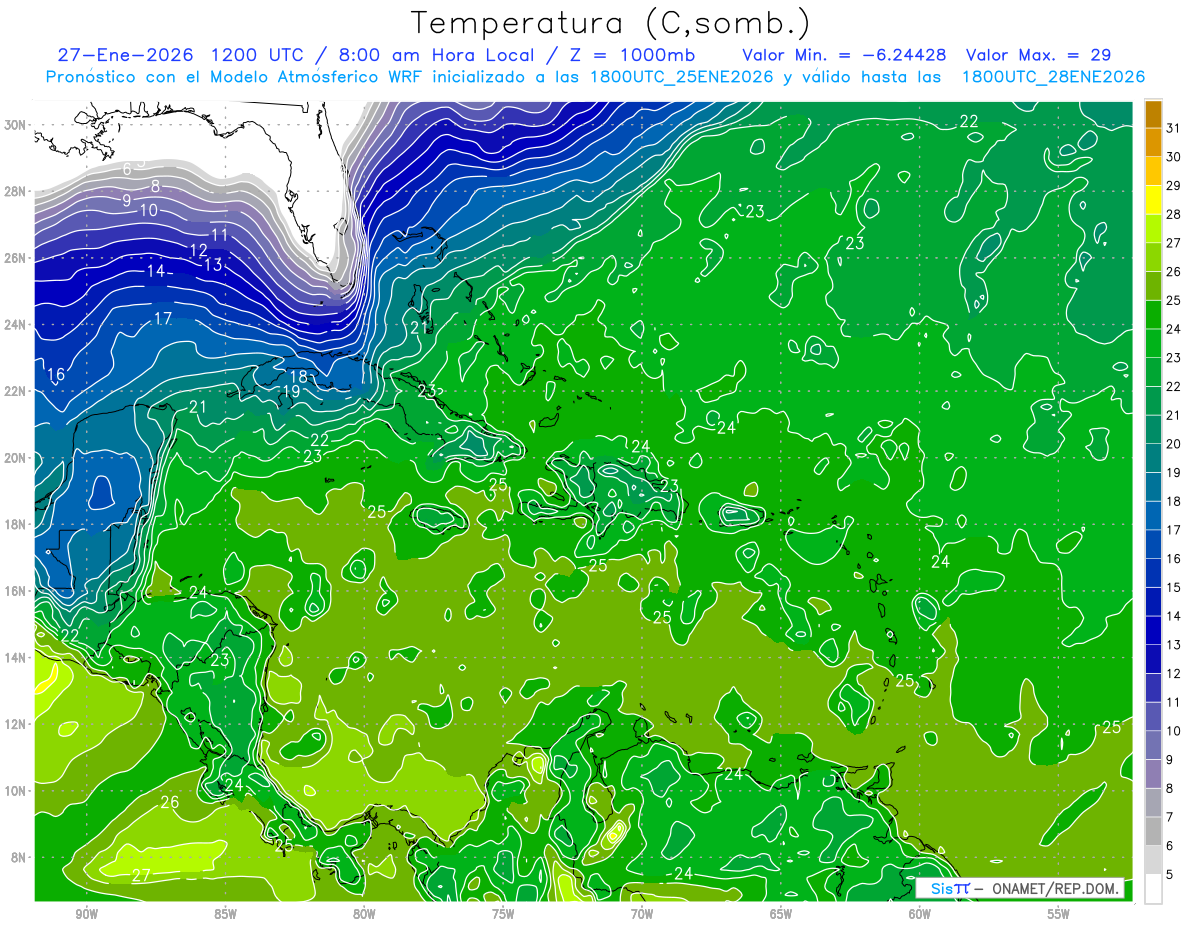Click the legend label 20
1200x927 pixels.
[1174, 444]
